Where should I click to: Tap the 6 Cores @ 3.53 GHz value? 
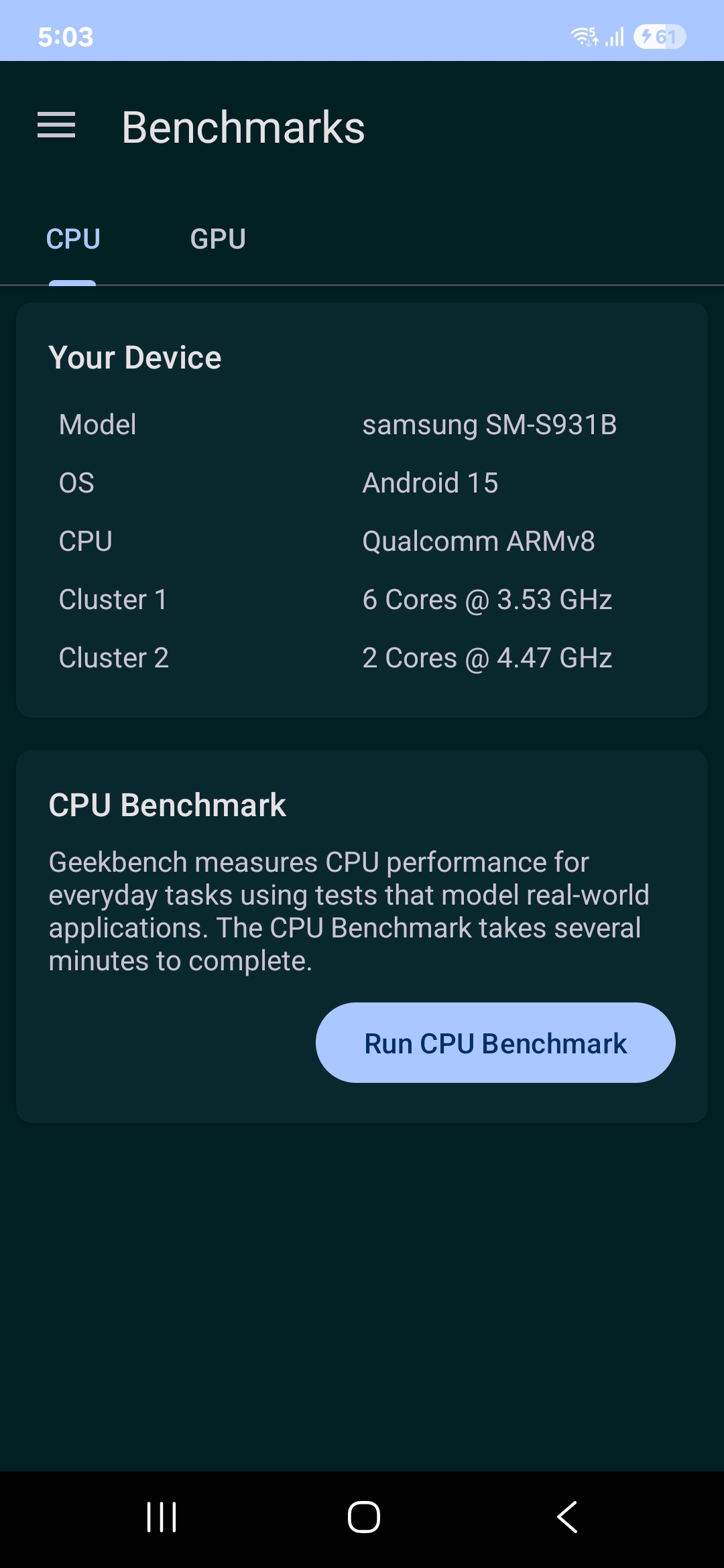(487, 600)
